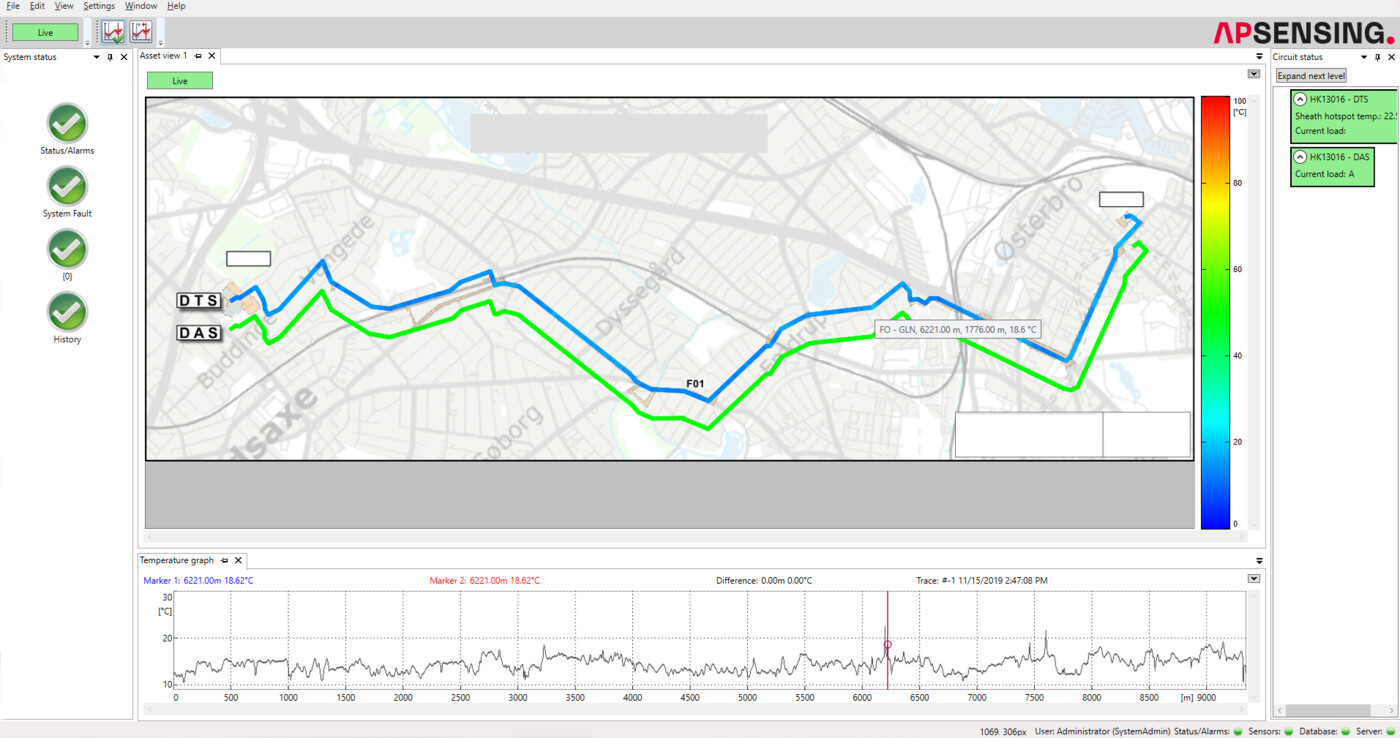Click the Status/Alarms green check icon
Screen dimensions: 1400x738
[x=67, y=124]
